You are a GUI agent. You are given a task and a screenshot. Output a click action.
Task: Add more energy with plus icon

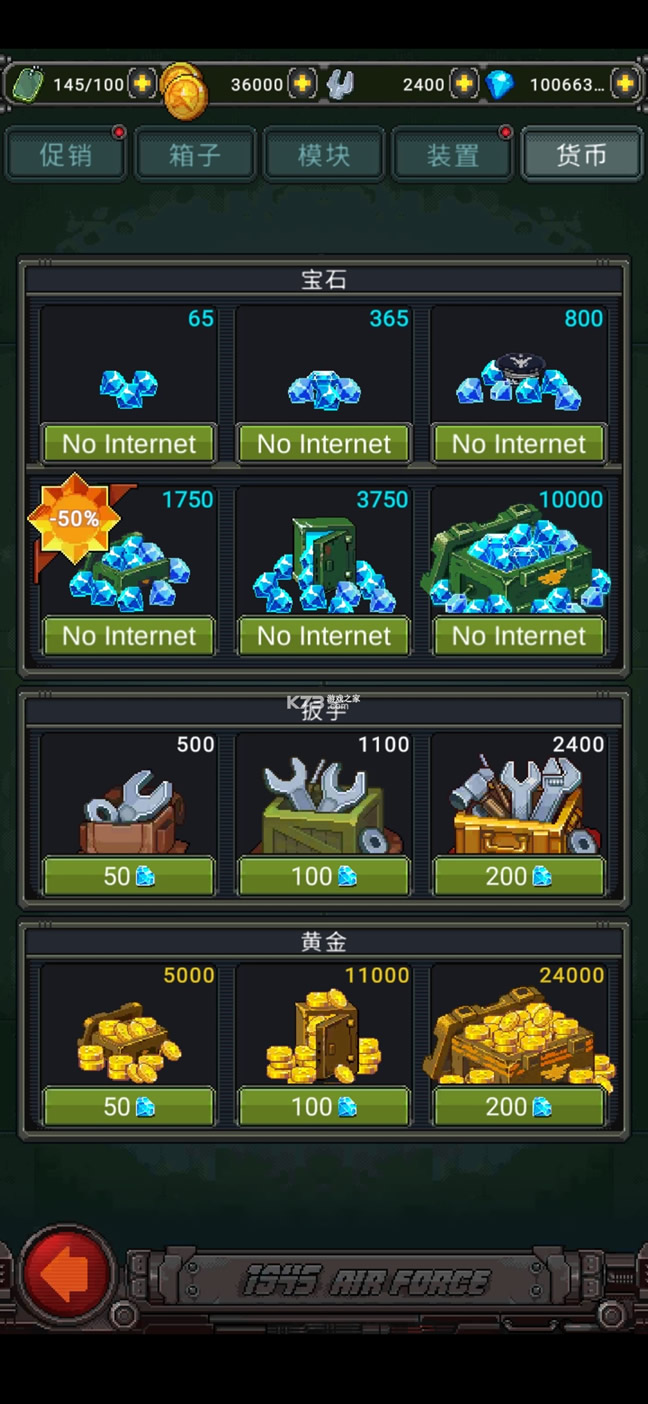click(142, 84)
